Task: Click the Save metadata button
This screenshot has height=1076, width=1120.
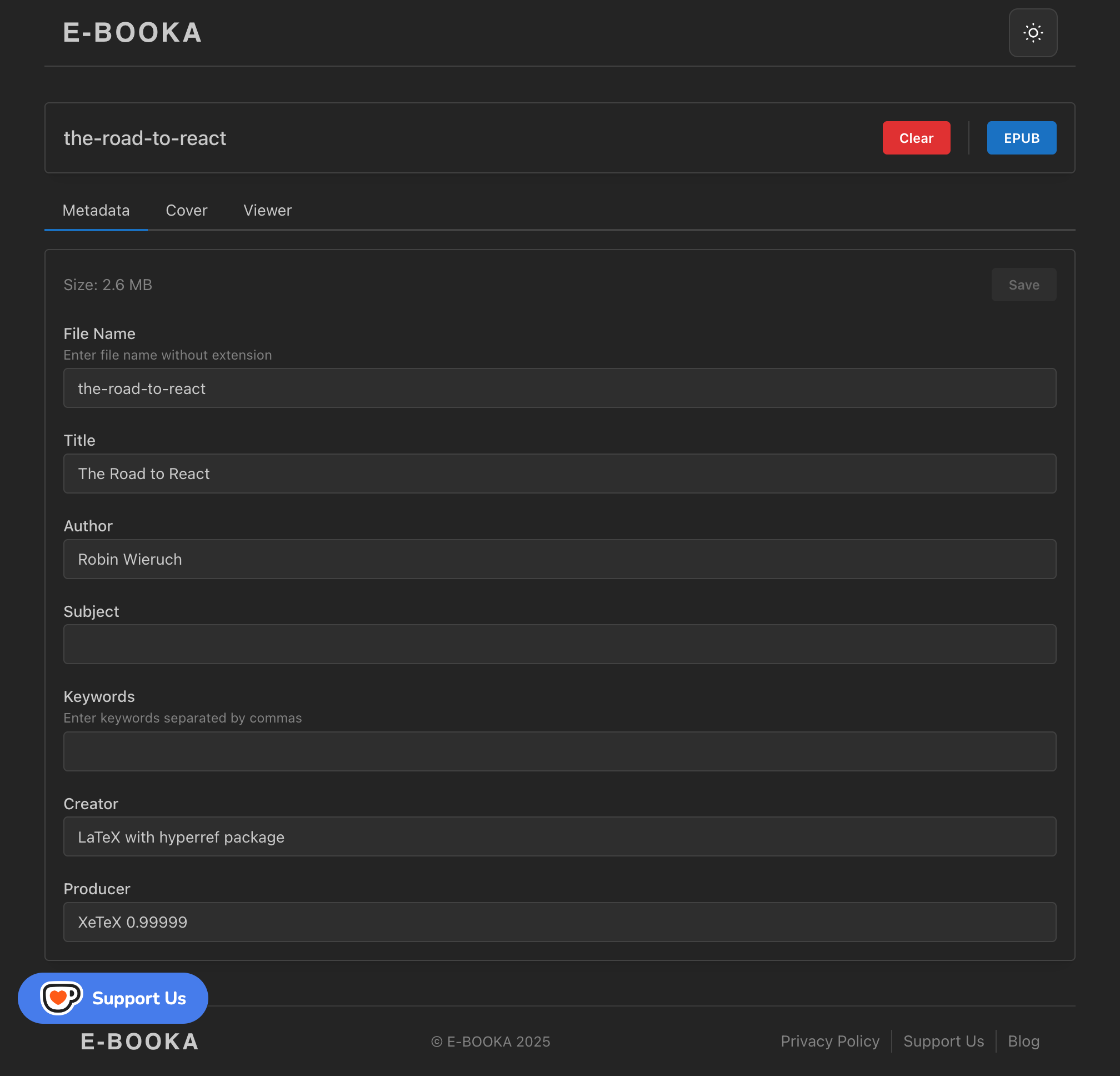Action: pyautogui.click(x=1023, y=285)
